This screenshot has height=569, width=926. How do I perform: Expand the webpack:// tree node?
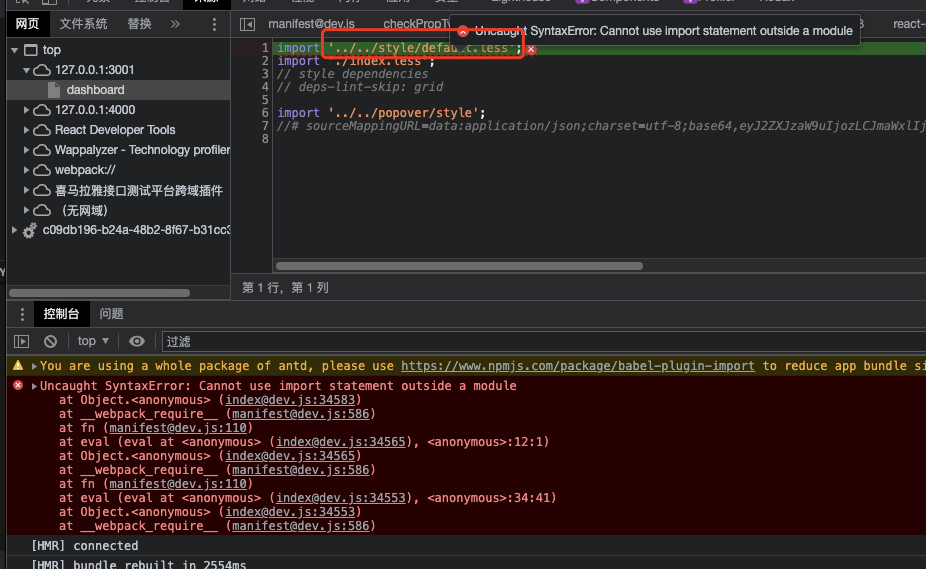point(26,170)
